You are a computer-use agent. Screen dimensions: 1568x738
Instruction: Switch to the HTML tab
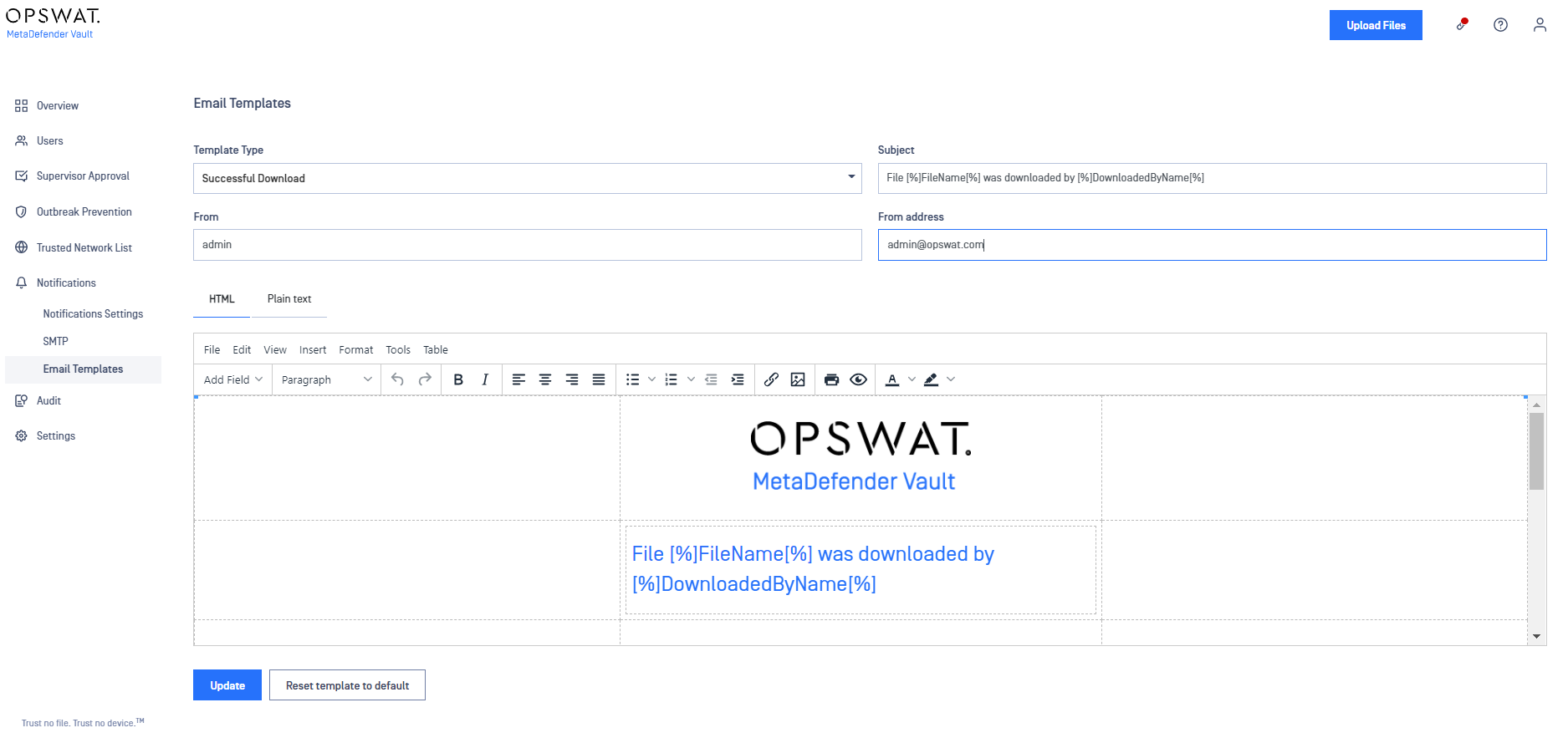(222, 299)
